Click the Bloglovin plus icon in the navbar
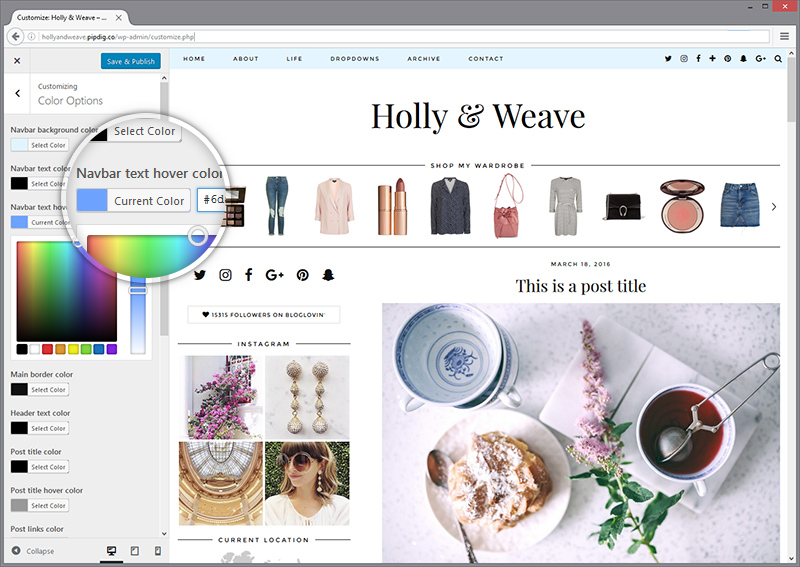The height and width of the screenshot is (567, 800). pos(712,59)
